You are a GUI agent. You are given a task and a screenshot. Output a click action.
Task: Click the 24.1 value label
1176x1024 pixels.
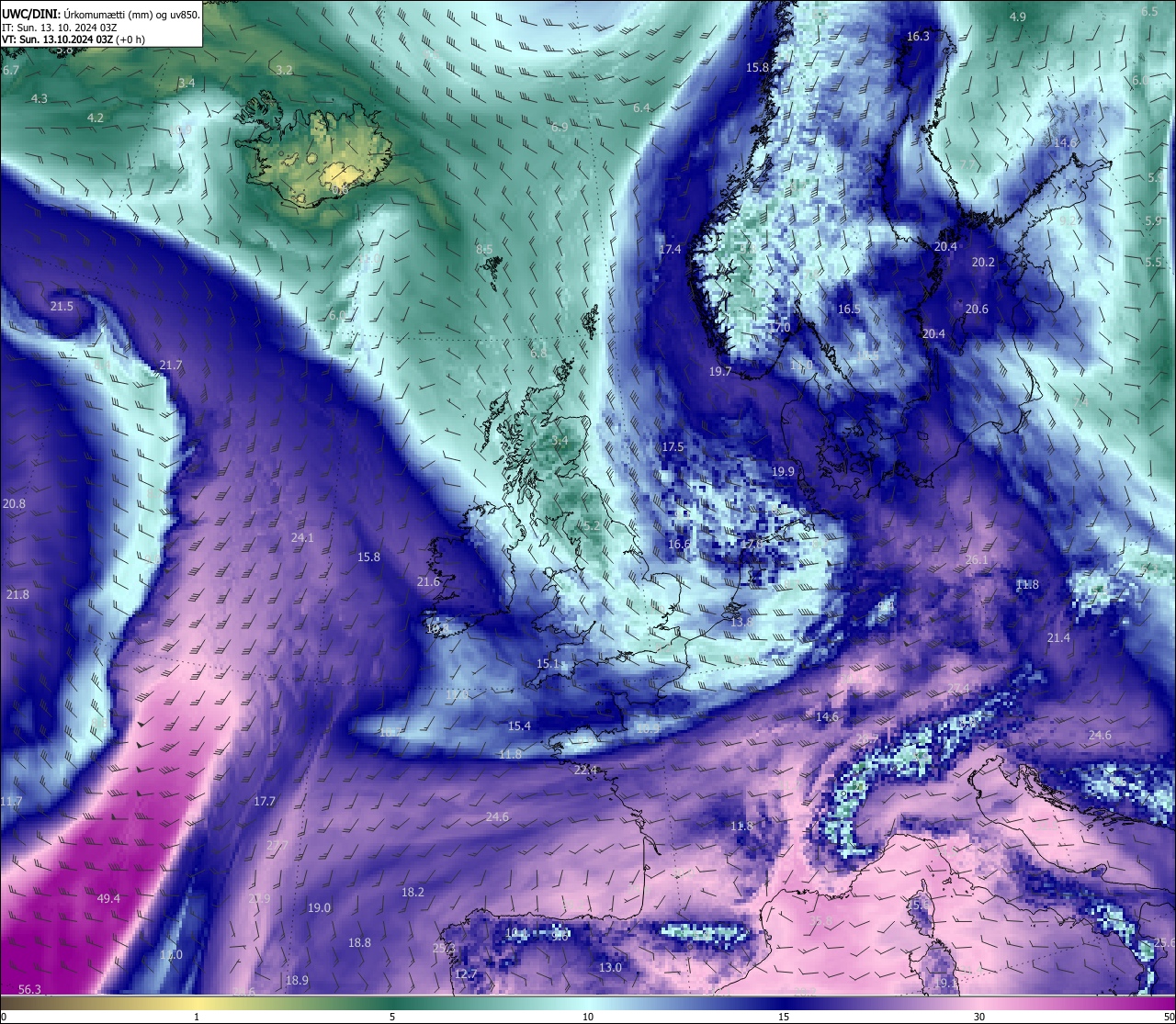tap(302, 538)
